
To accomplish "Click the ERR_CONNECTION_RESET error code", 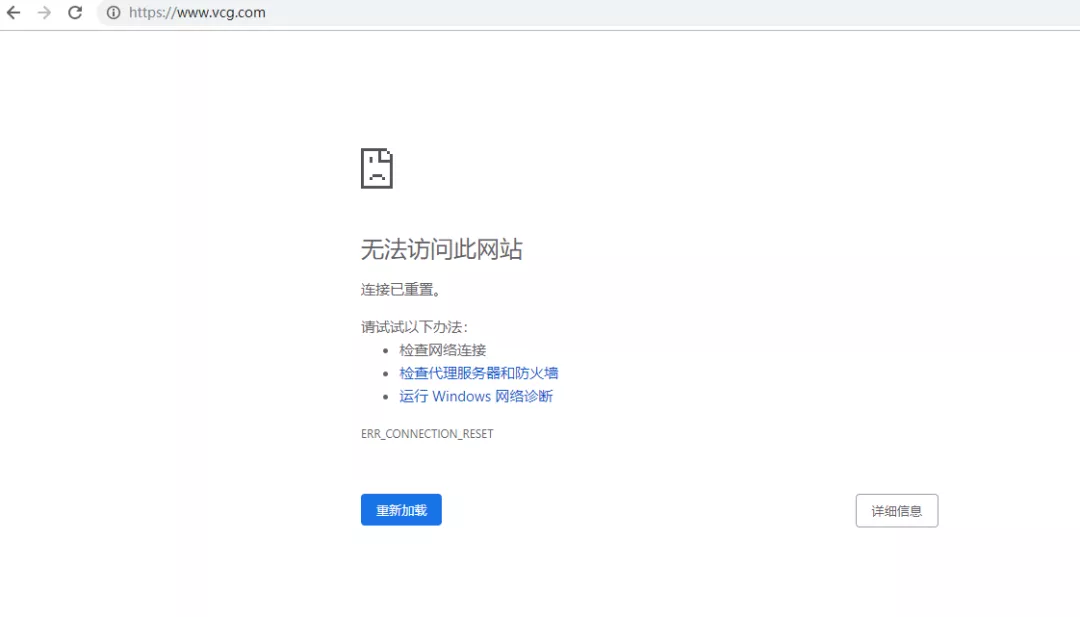I will 427,434.
